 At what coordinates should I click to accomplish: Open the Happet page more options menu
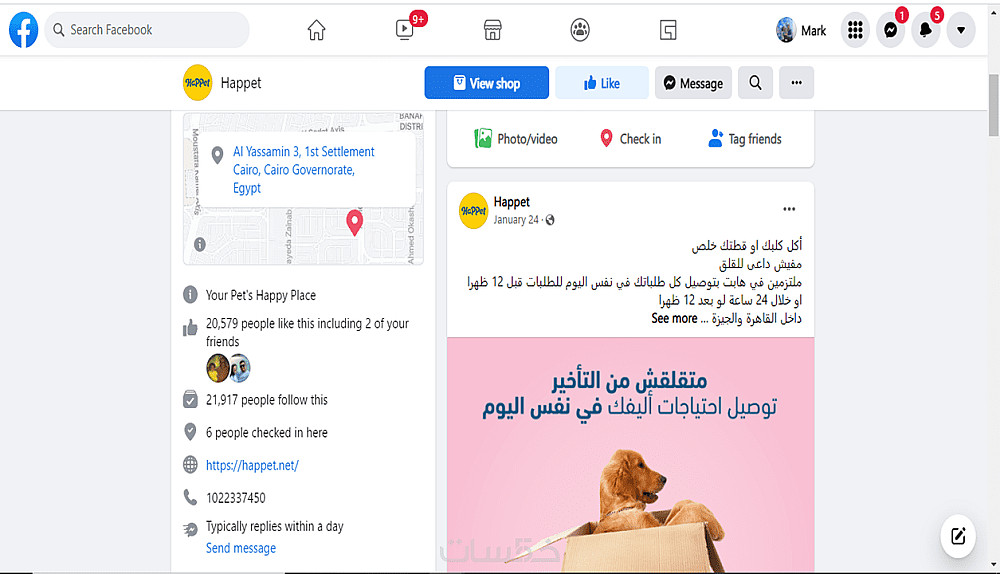tap(797, 83)
